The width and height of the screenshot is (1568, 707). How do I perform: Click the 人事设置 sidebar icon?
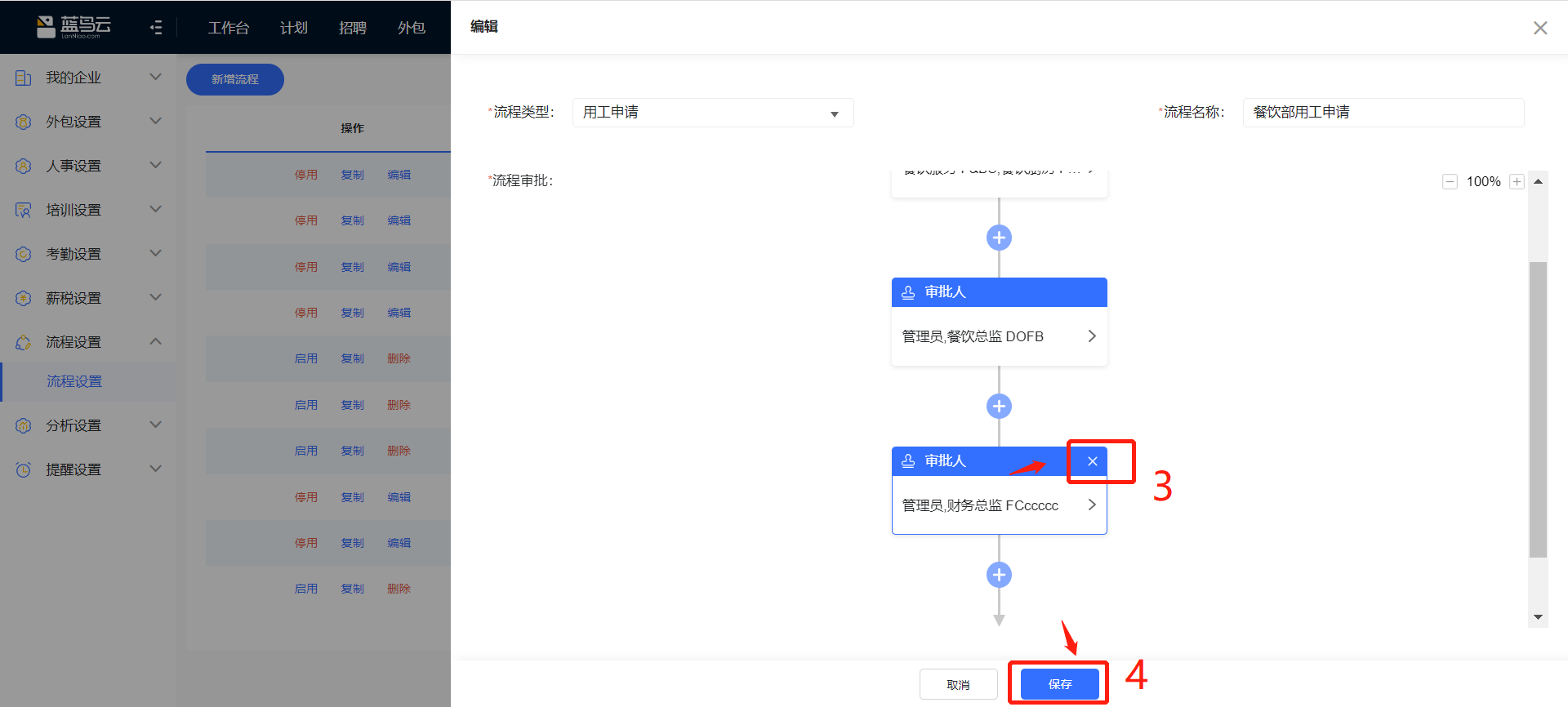[x=24, y=166]
